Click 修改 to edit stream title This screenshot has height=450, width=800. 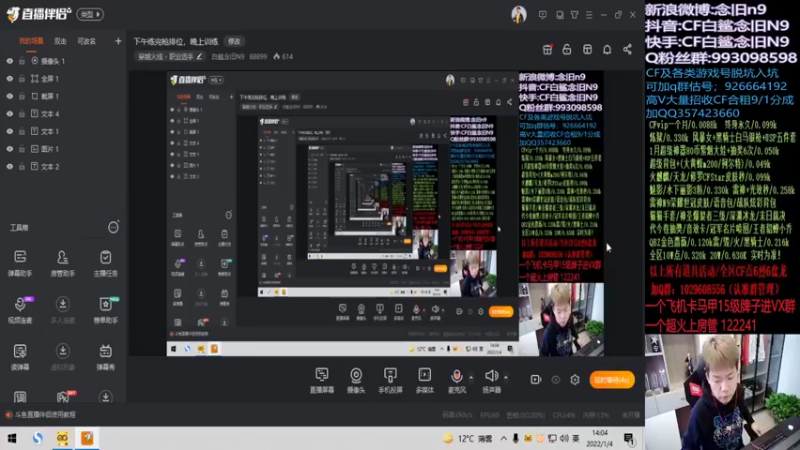tap(234, 41)
